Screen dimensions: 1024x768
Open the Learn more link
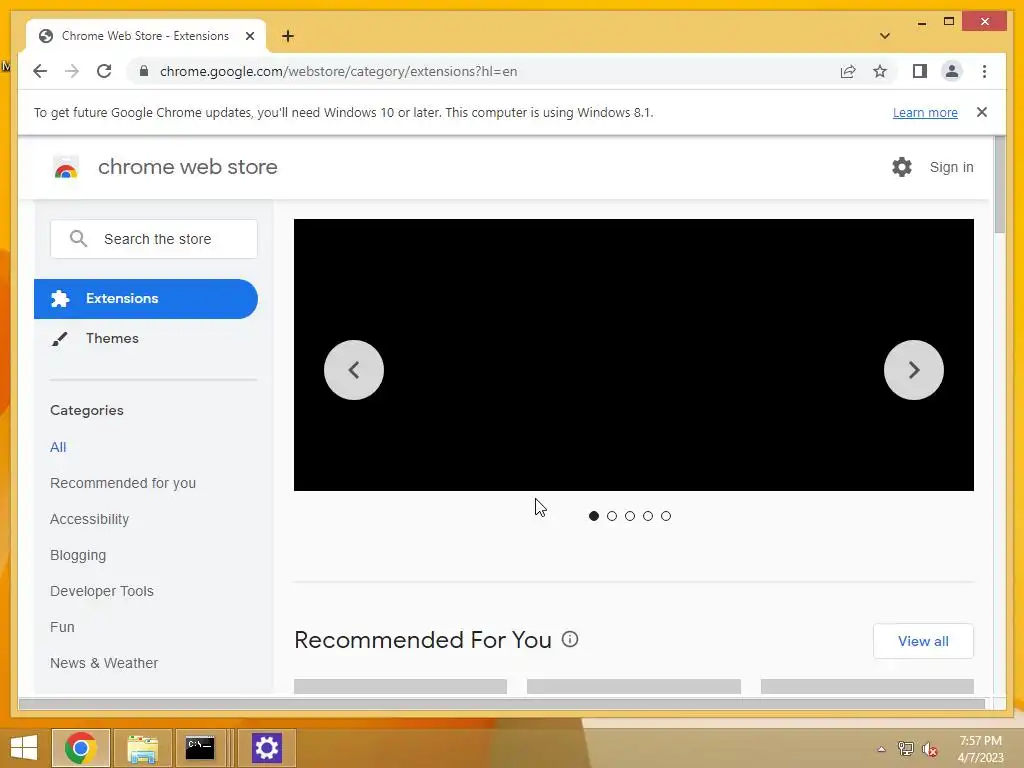click(925, 112)
